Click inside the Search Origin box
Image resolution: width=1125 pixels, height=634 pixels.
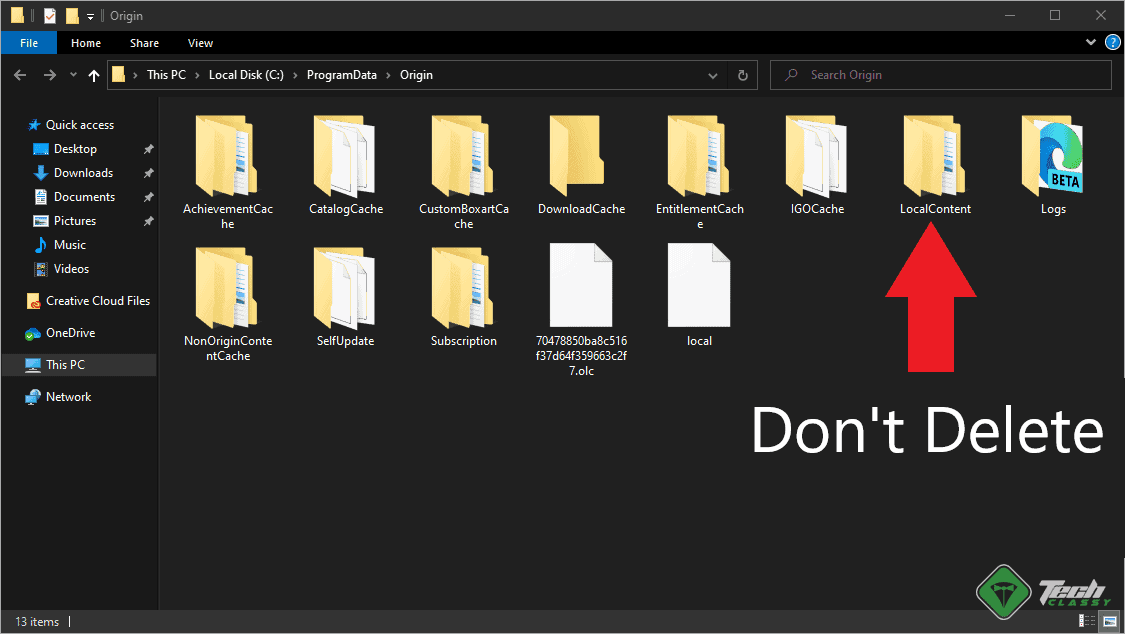pos(940,74)
